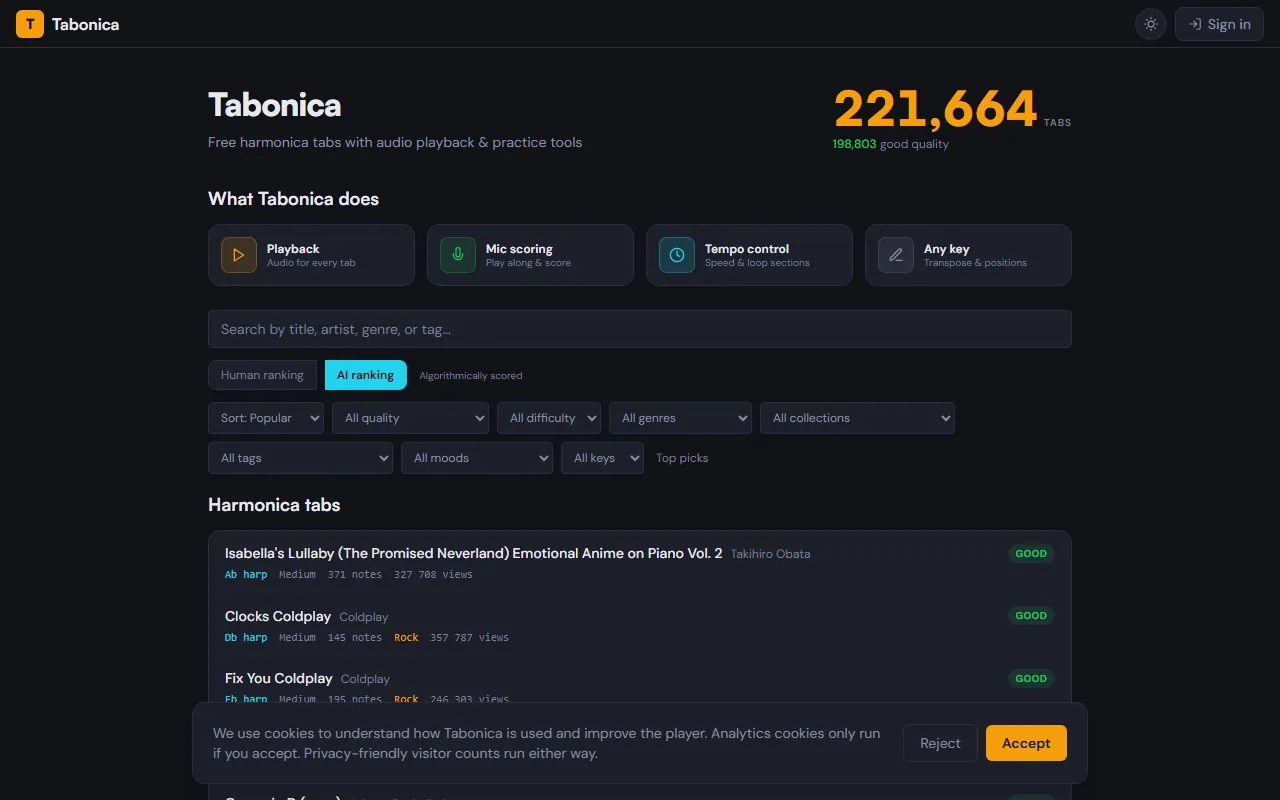Expand the All keys dropdown

602,458
